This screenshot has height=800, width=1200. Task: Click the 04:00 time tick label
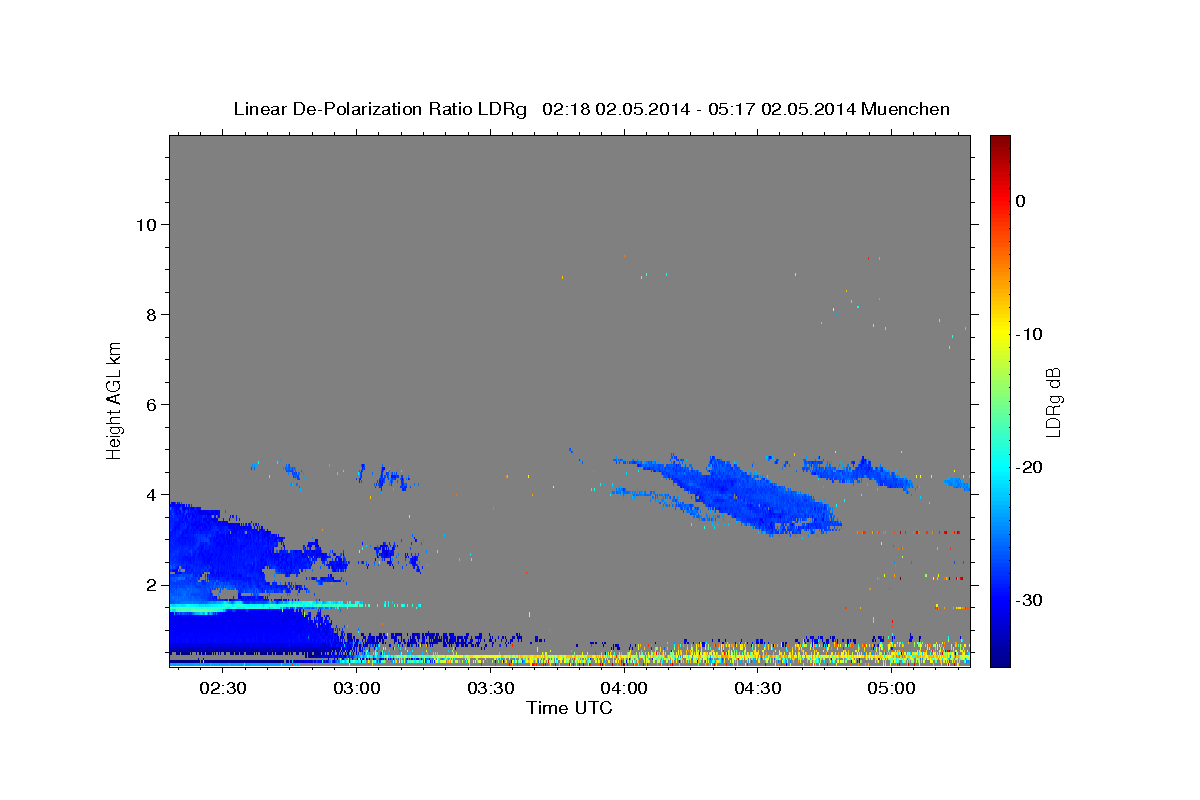pyautogui.click(x=624, y=689)
